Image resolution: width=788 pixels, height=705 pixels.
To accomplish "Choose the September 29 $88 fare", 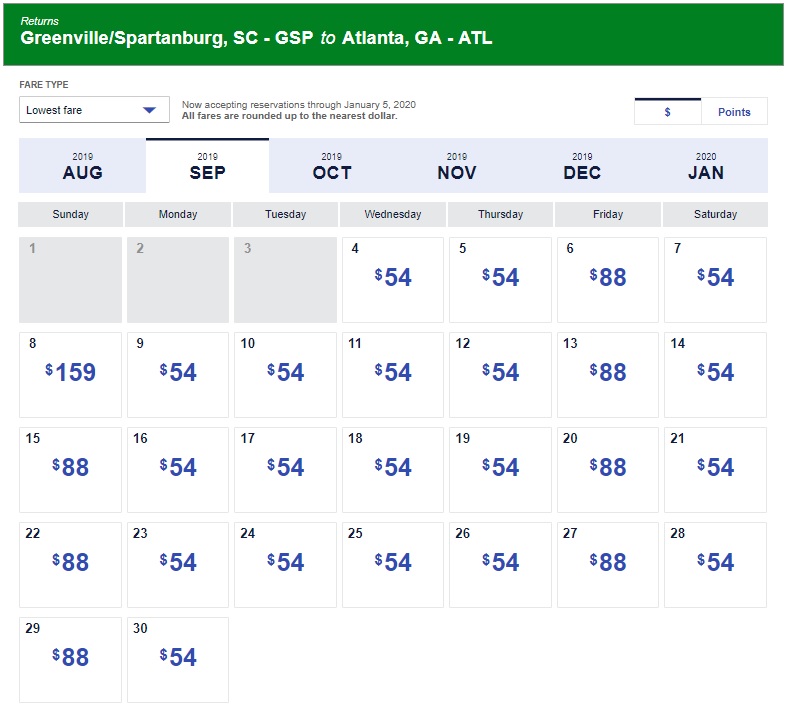I will [70, 659].
